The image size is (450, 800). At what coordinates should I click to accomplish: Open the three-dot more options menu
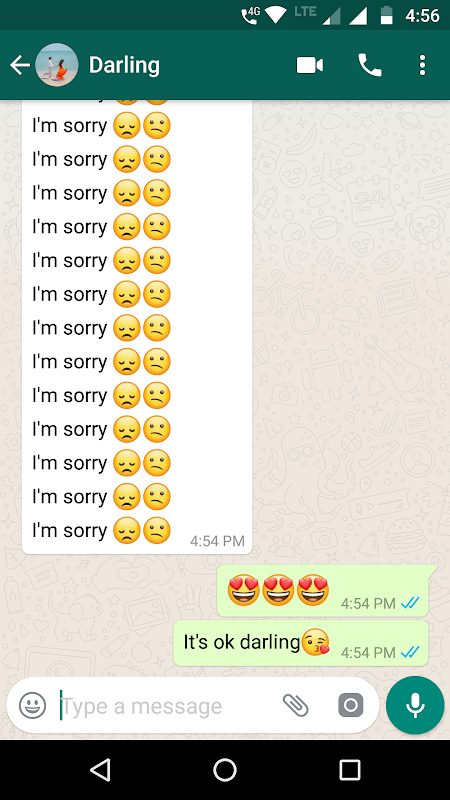coord(422,65)
